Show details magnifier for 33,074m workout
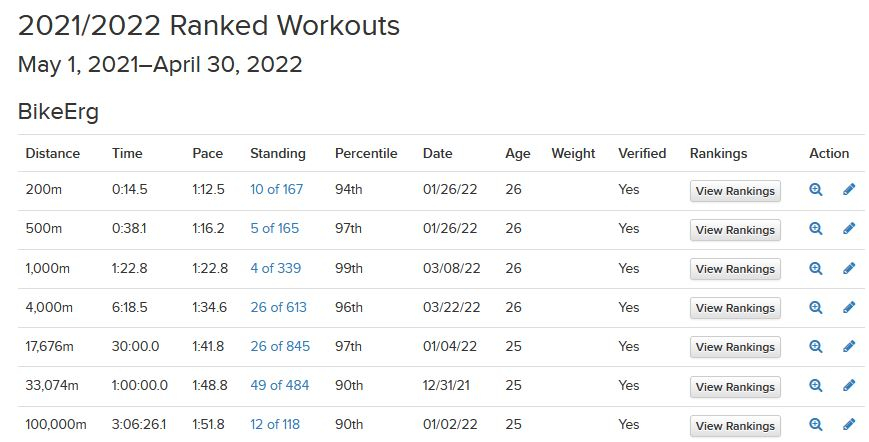 815,386
